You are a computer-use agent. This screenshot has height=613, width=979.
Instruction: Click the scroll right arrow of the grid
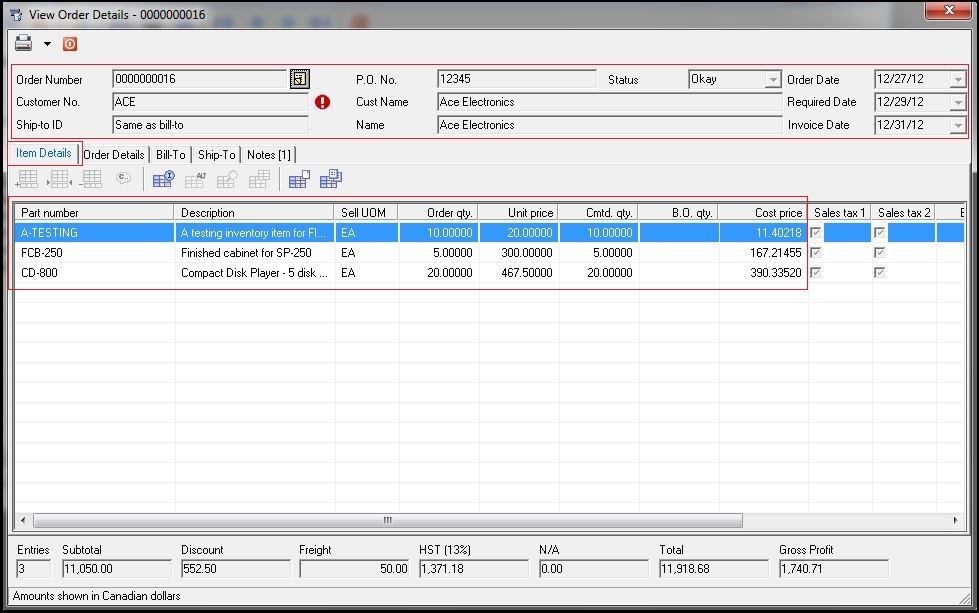955,520
